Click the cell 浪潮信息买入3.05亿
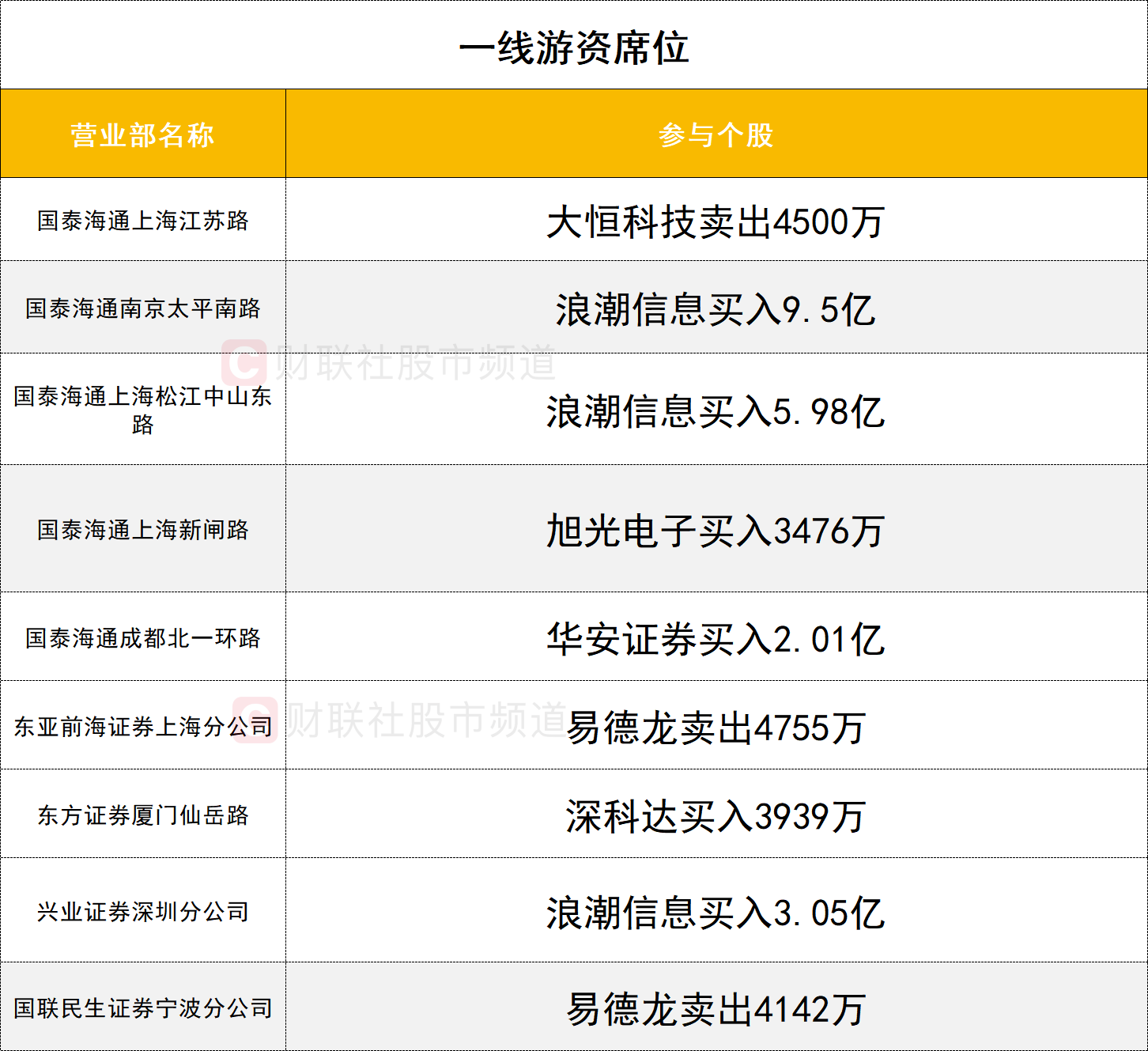This screenshot has height=1051, width=1148. click(716, 911)
